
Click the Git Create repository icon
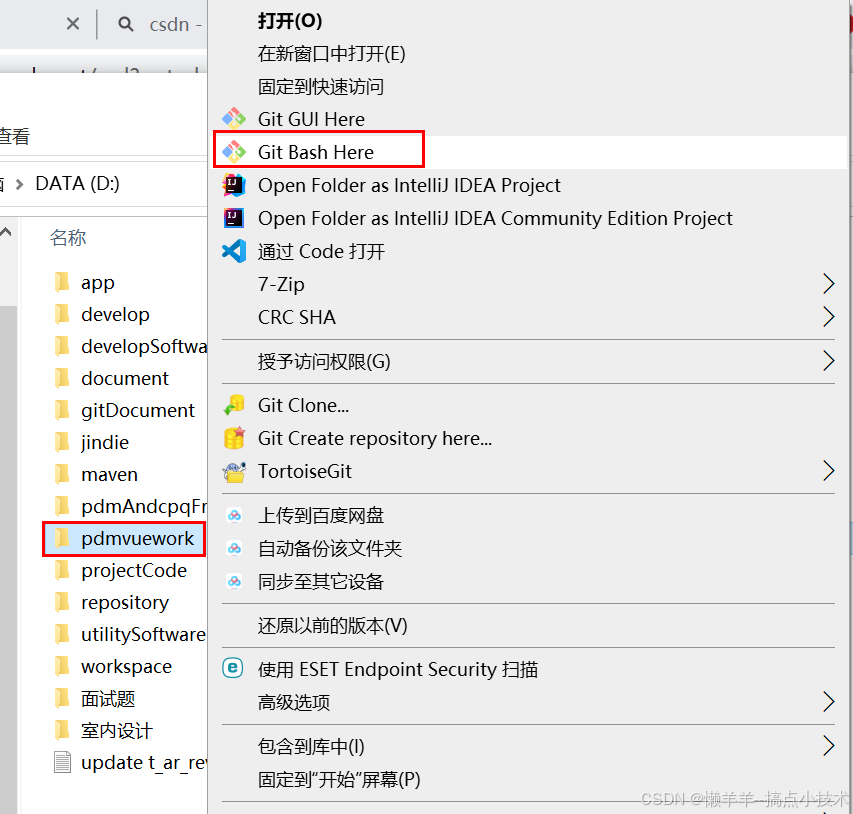[x=234, y=438]
